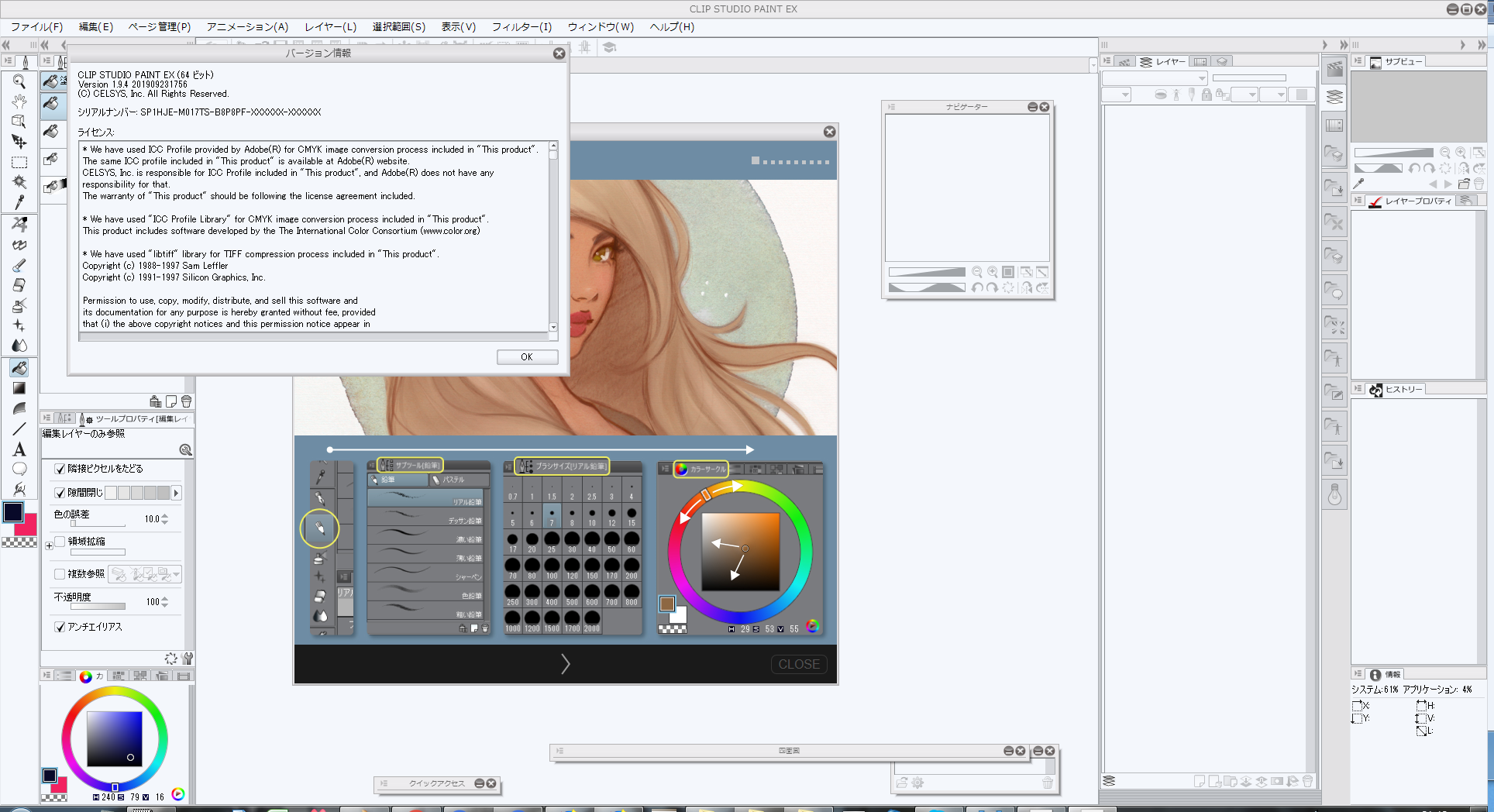Enable the area scaling checkbox
The width and height of the screenshot is (1494, 812).
pyautogui.click(x=60, y=542)
